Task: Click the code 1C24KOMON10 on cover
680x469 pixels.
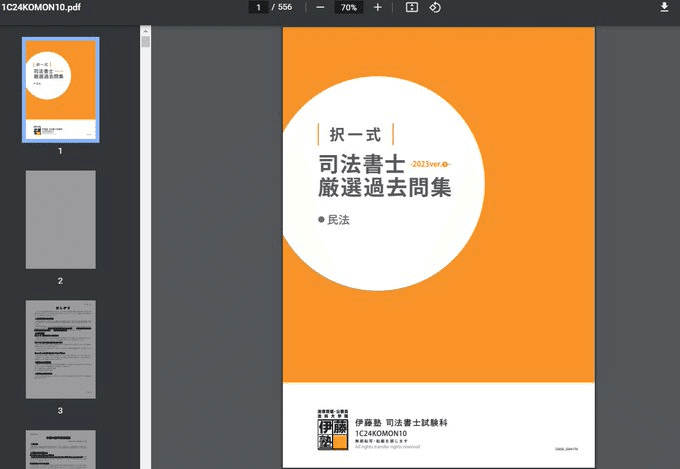Action: [381, 433]
